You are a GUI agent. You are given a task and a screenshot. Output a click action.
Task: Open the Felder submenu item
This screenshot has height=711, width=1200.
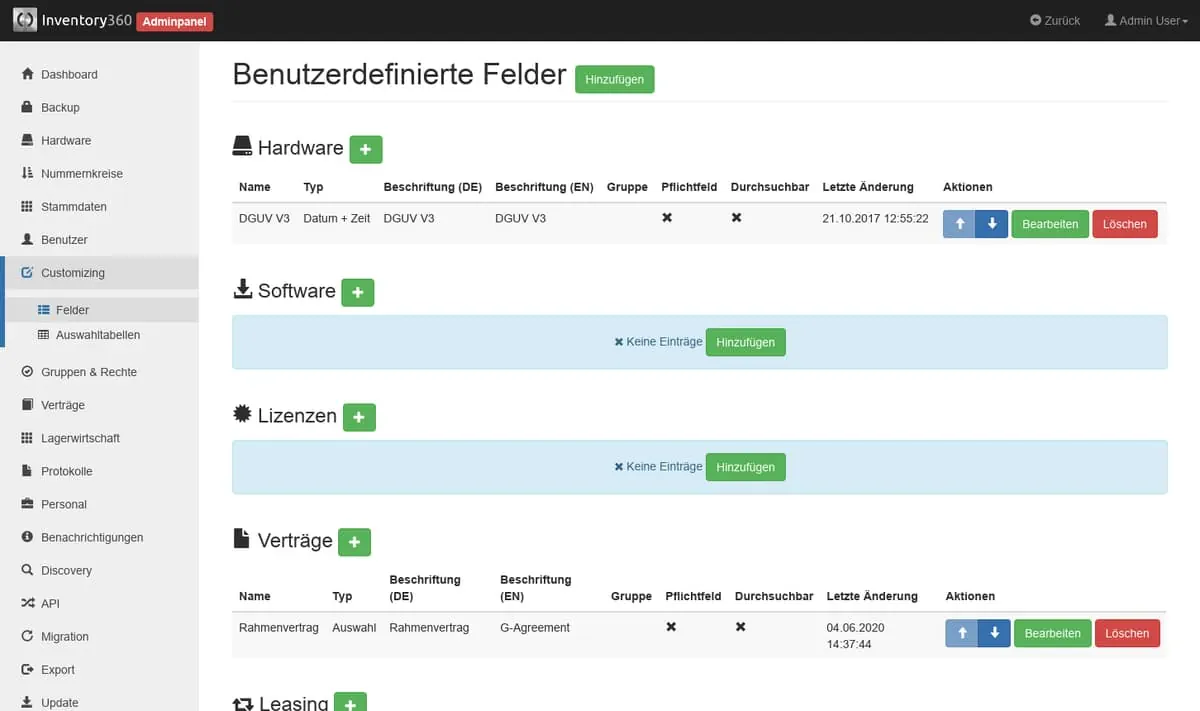[72, 310]
